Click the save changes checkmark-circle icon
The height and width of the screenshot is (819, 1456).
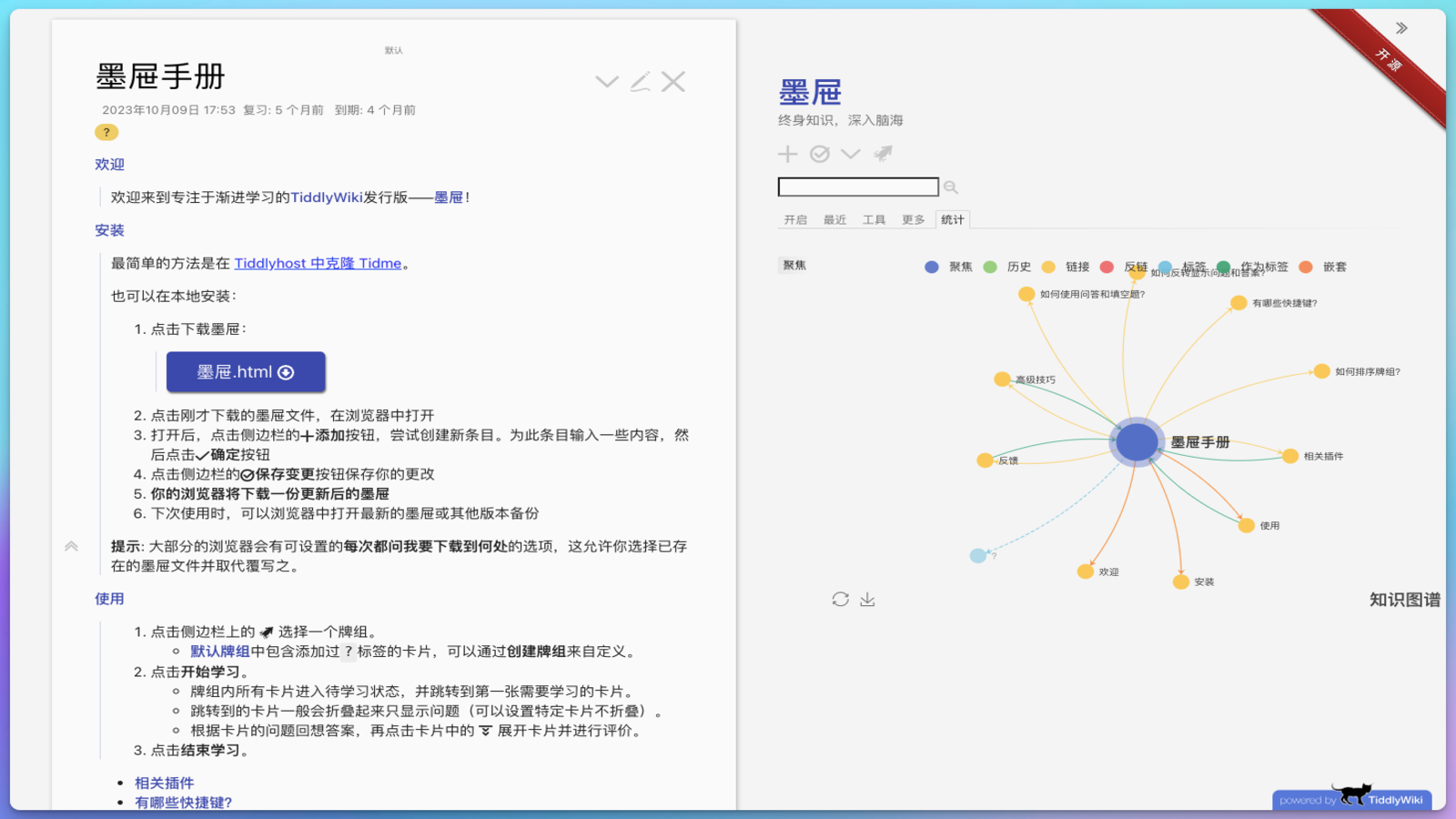820,154
